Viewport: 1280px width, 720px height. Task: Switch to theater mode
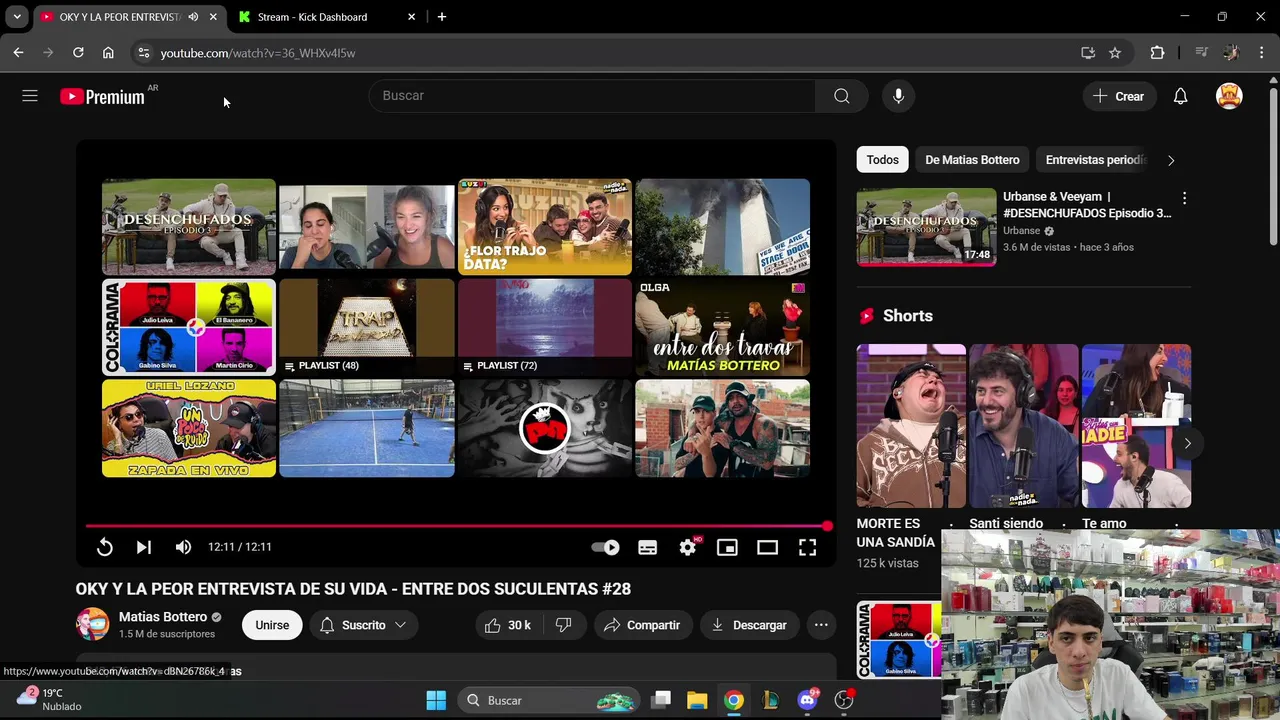pyautogui.click(x=767, y=547)
